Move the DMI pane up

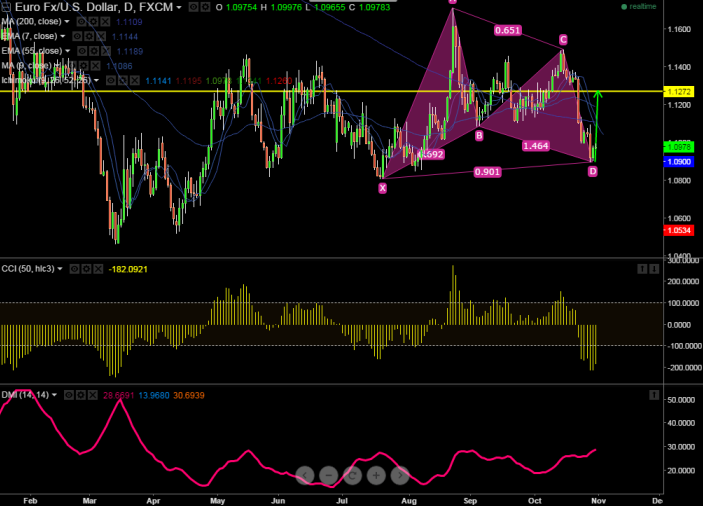[x=654, y=395]
